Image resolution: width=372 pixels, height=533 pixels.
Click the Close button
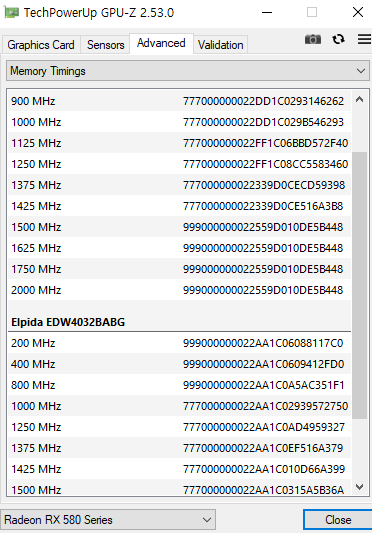(x=338, y=520)
